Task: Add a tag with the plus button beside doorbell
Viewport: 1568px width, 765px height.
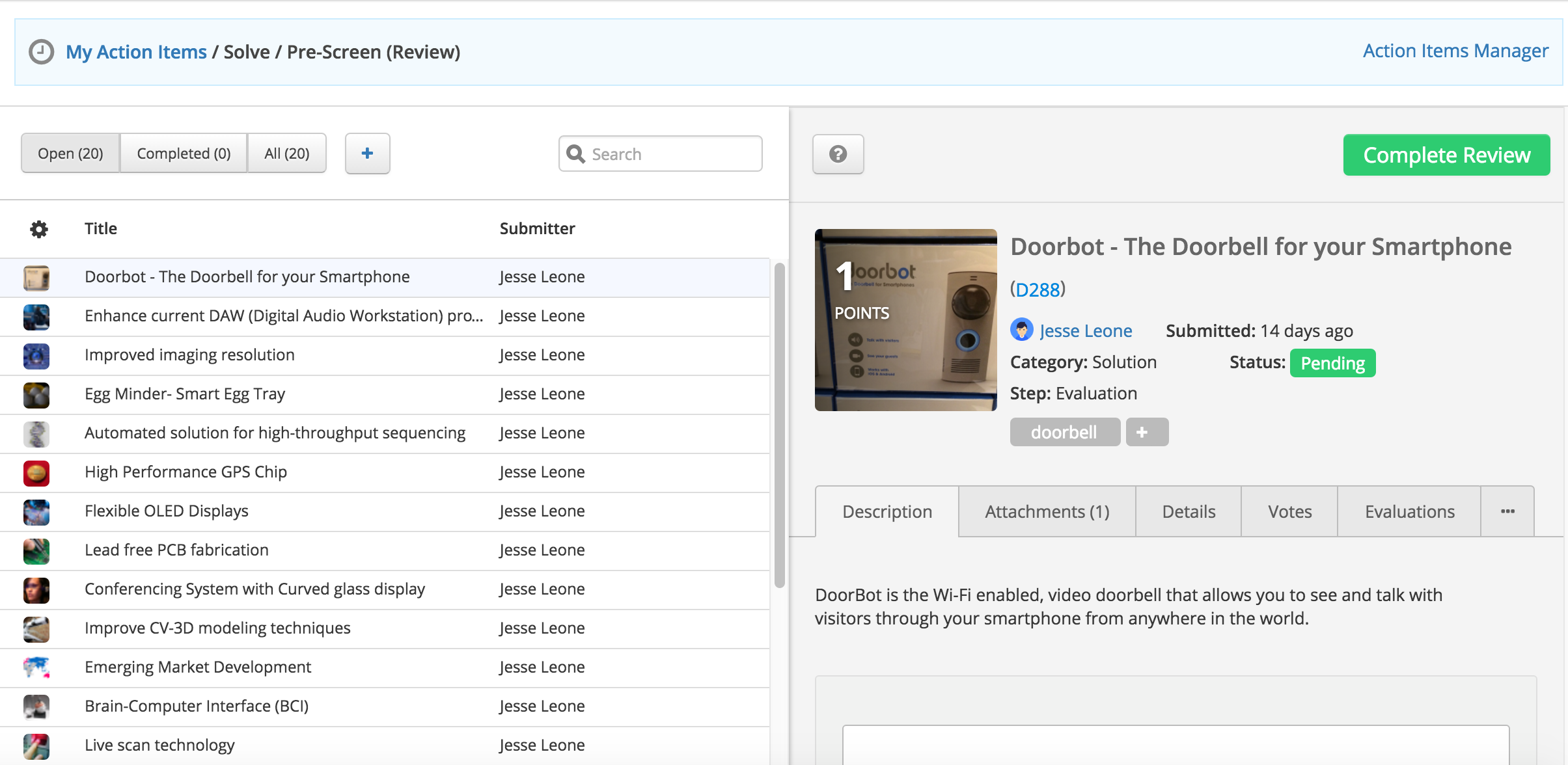Action: point(1147,432)
